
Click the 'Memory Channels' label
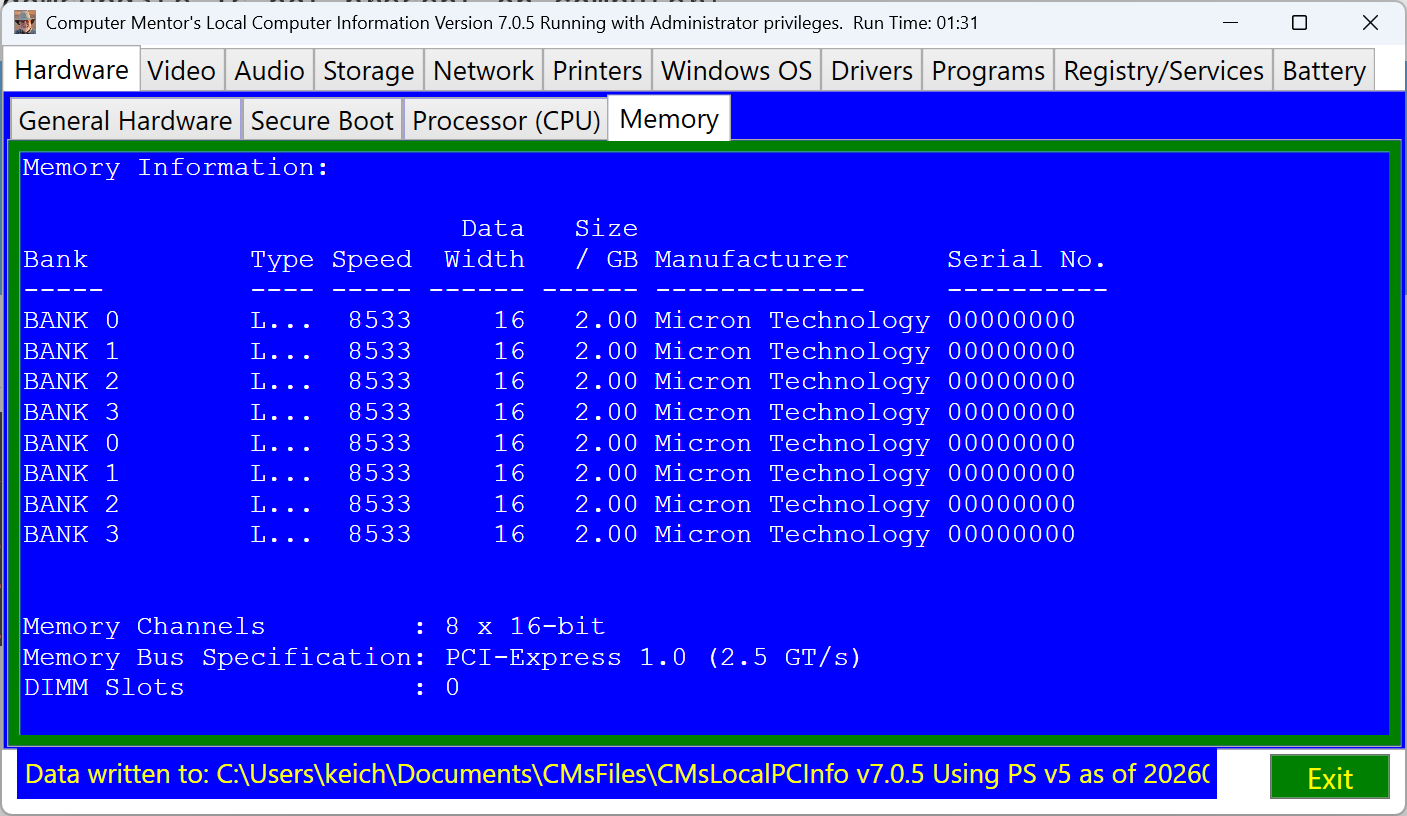tap(144, 627)
